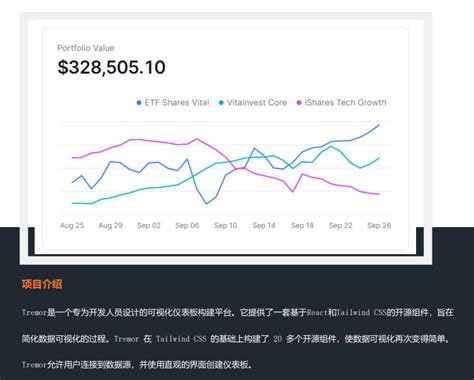Screen dimensions: 474x380
Task: Click the orange 项目介绍 heading
Action: (x=42, y=284)
